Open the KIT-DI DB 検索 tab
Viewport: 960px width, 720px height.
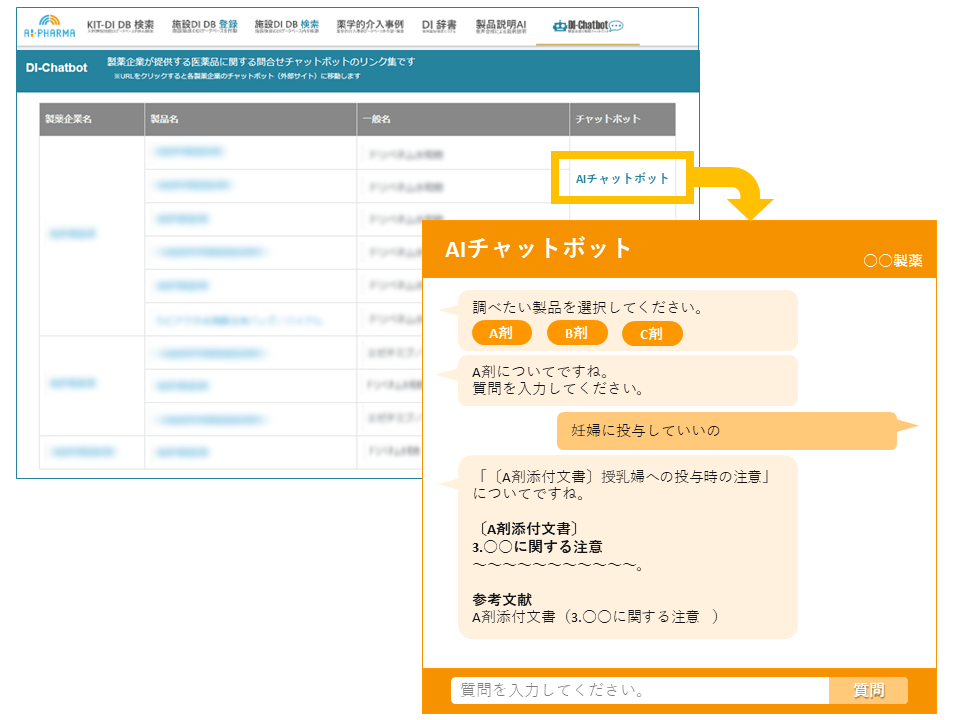[120, 26]
